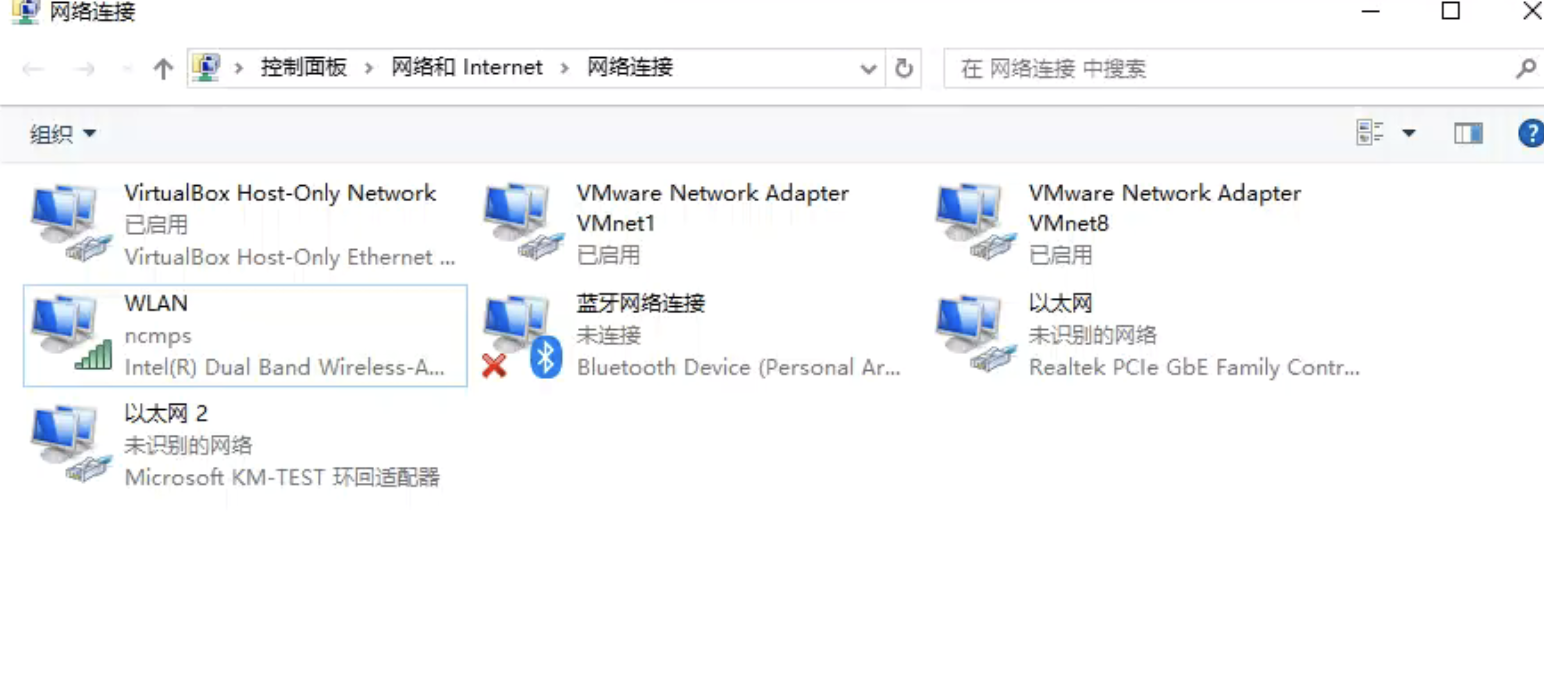Go up one level with up arrow
Screen dimensions: 1544x674
(163, 68)
